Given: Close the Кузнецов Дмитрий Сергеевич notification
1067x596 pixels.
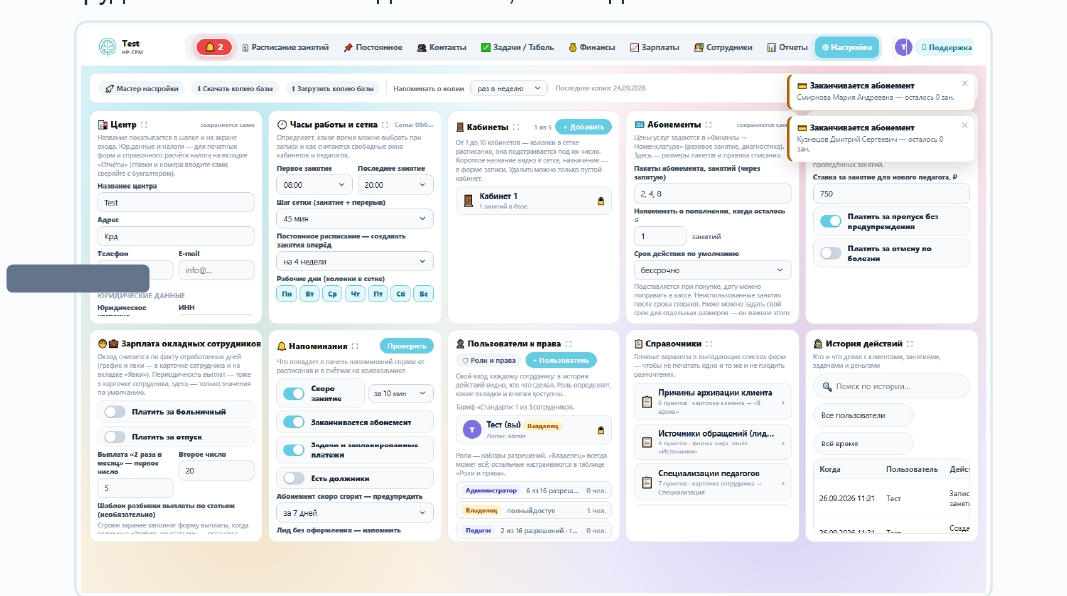Looking at the screenshot, I should (x=964, y=125).
